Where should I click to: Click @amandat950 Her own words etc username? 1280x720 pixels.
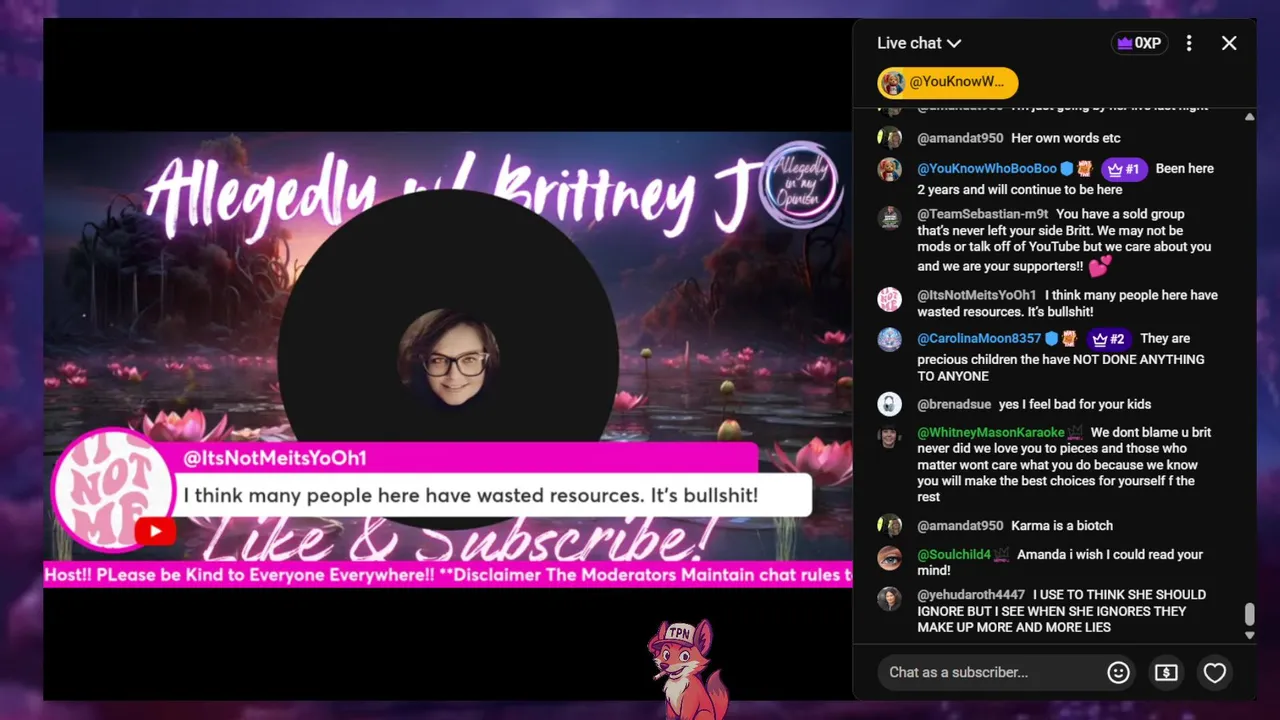[960, 138]
